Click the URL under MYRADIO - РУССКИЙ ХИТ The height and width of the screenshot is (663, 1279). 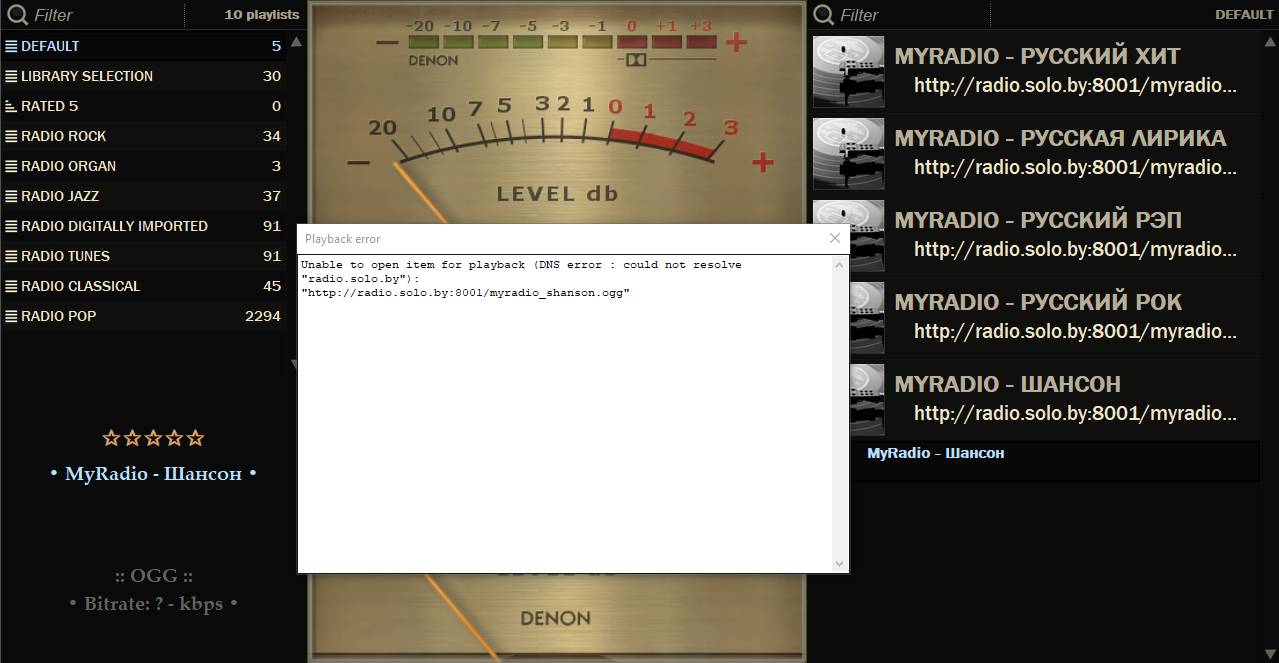(1076, 86)
